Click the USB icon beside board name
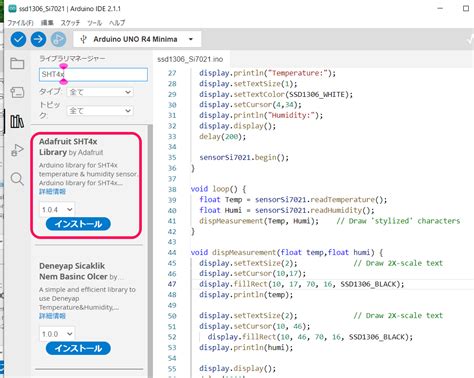Screen dimensions: 474x378 click(84, 39)
